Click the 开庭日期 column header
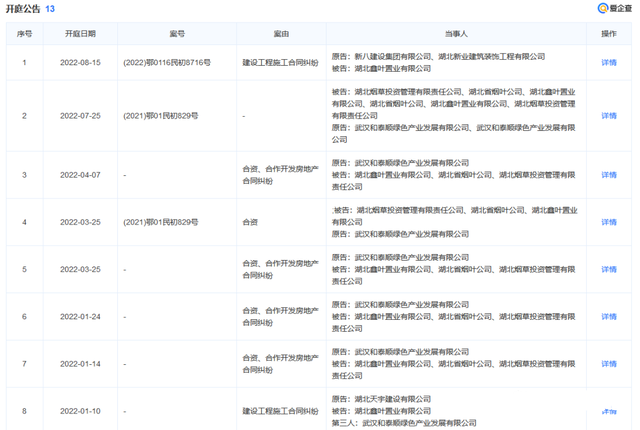This screenshot has width=640, height=430. pyautogui.click(x=80, y=34)
